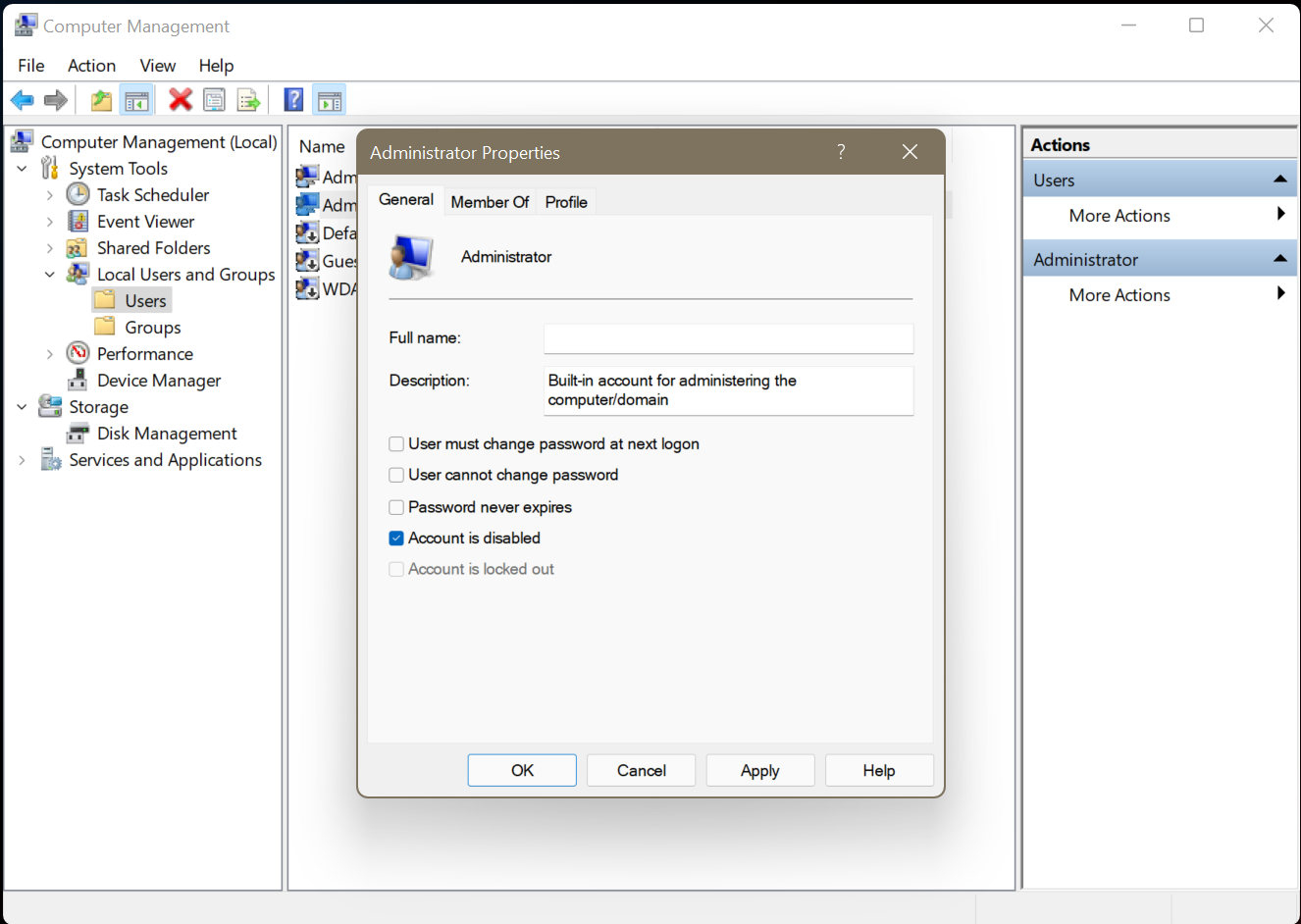
Task: Click the Forward arrow toolbar icon
Action: (56, 100)
